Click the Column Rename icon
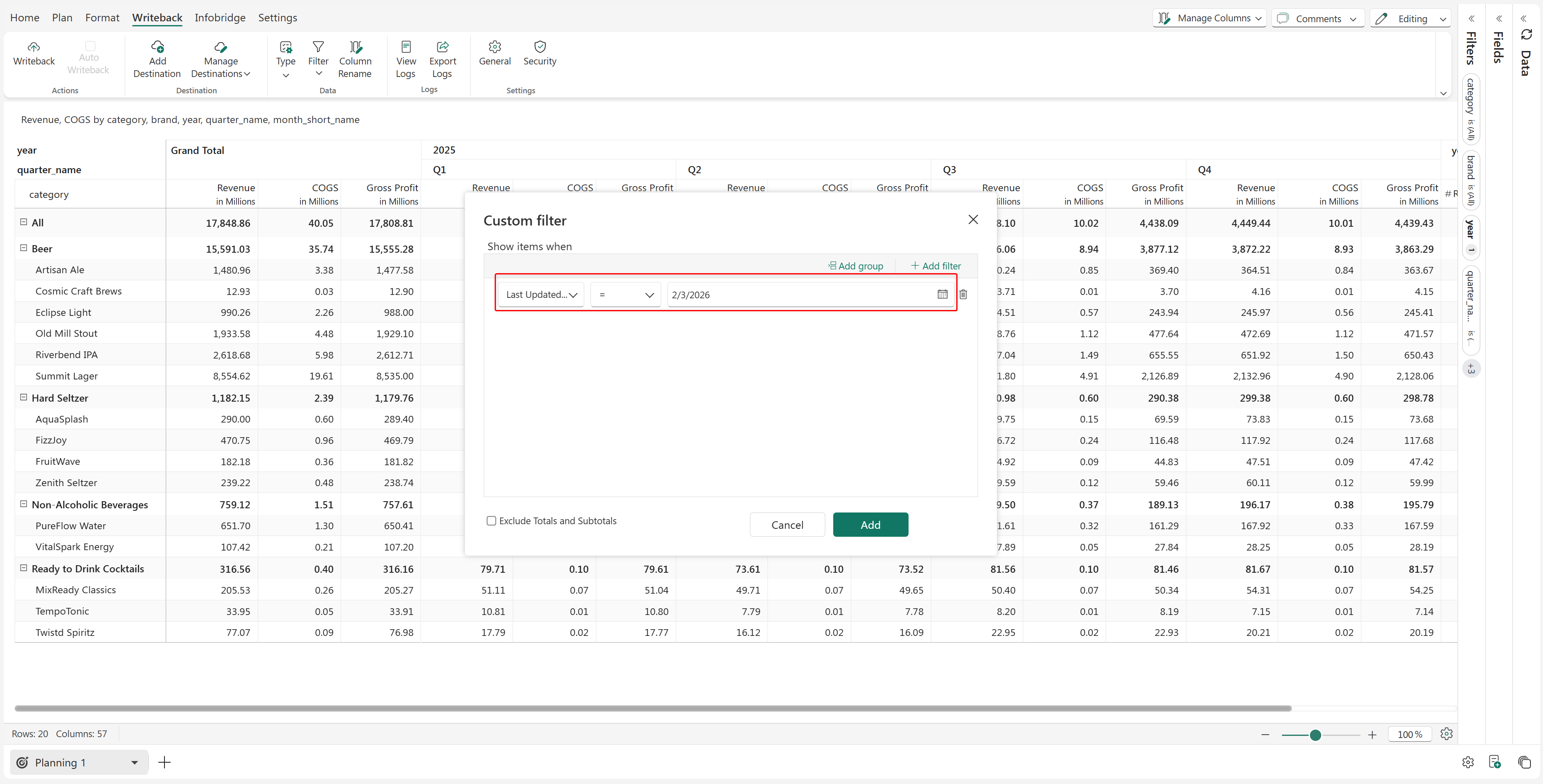Image resolution: width=1543 pixels, height=784 pixels. pos(355,47)
